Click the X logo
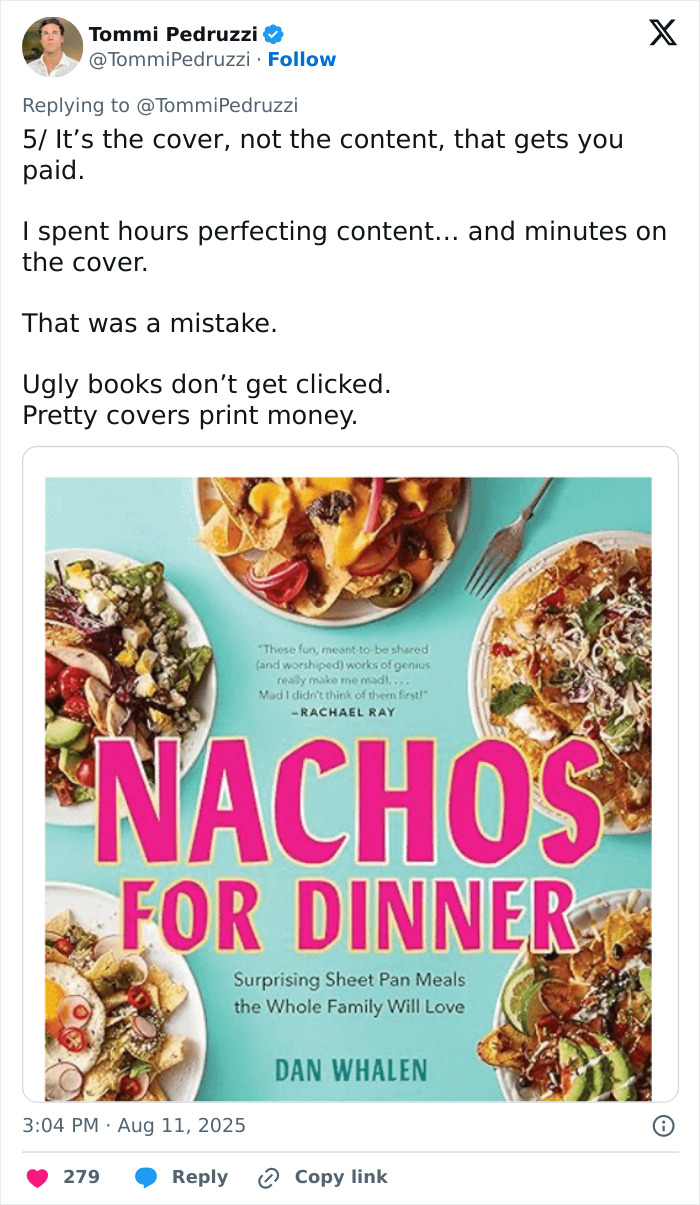This screenshot has width=700, height=1205. tap(662, 34)
